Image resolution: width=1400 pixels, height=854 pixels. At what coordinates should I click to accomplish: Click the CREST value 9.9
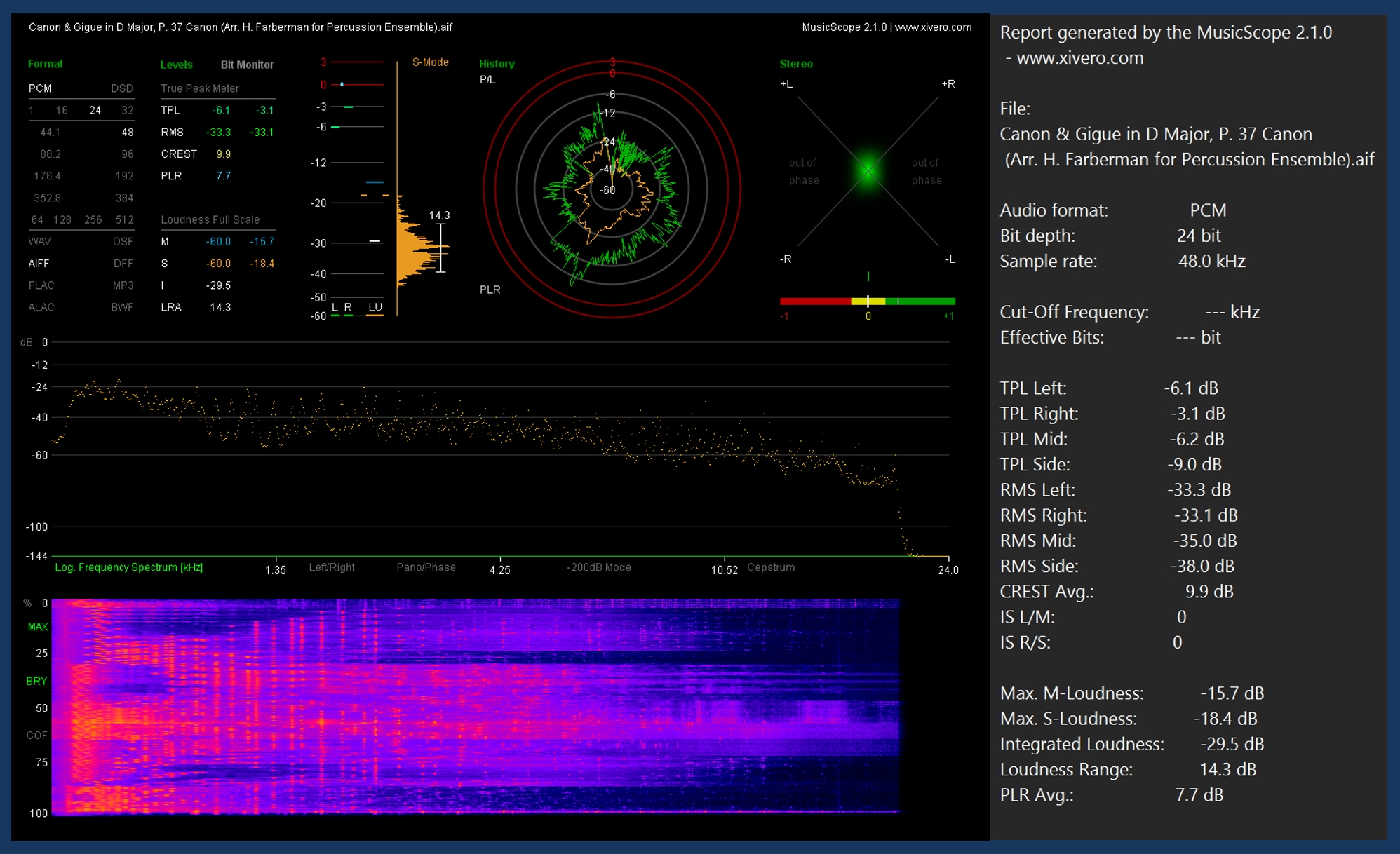(x=223, y=154)
